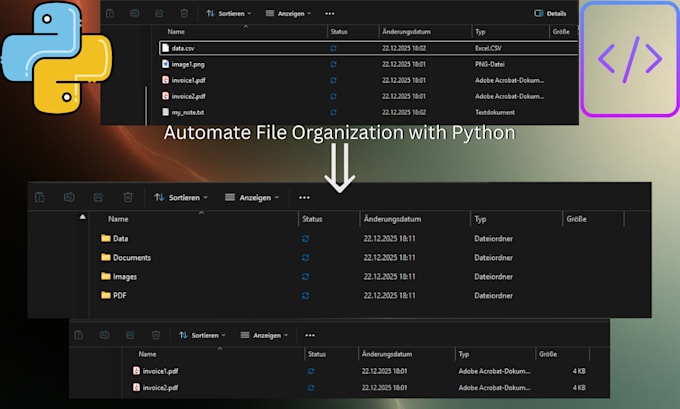Screen dimensions: 680x409
Task: Open the Anzeigen dropdown in the invoices-only window
Action: pos(264,335)
